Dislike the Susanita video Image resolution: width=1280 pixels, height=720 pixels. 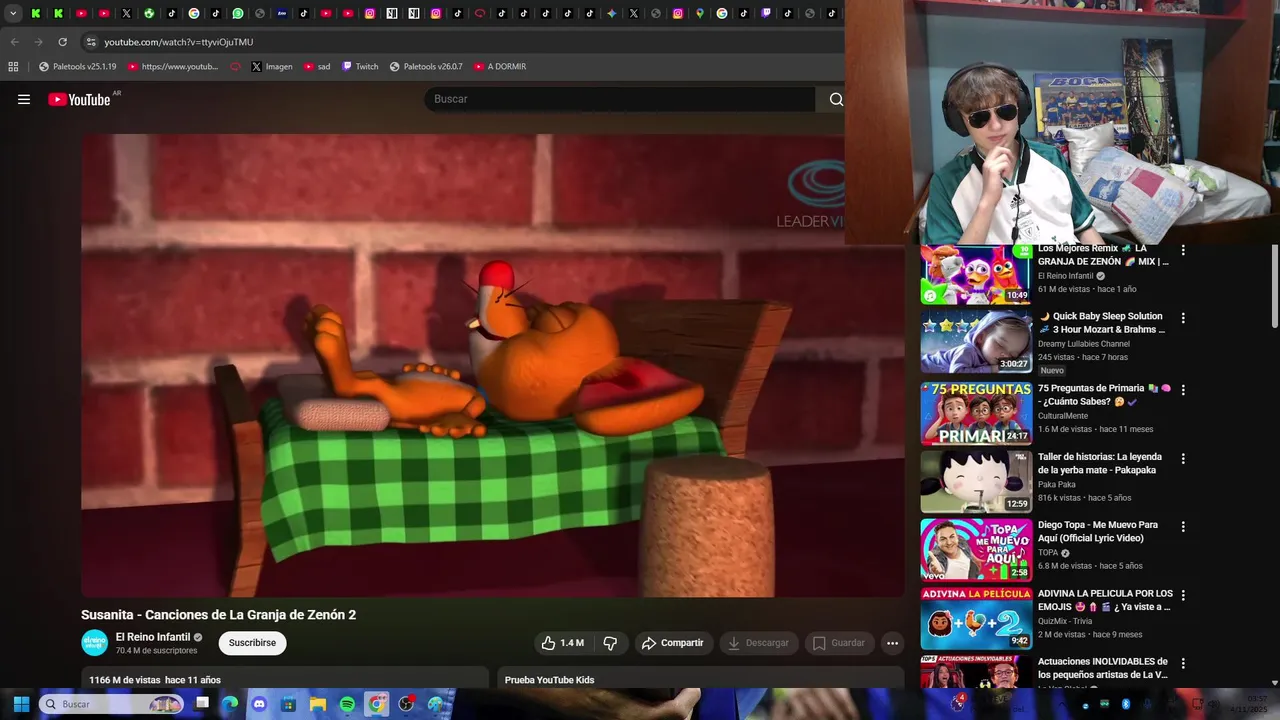610,643
